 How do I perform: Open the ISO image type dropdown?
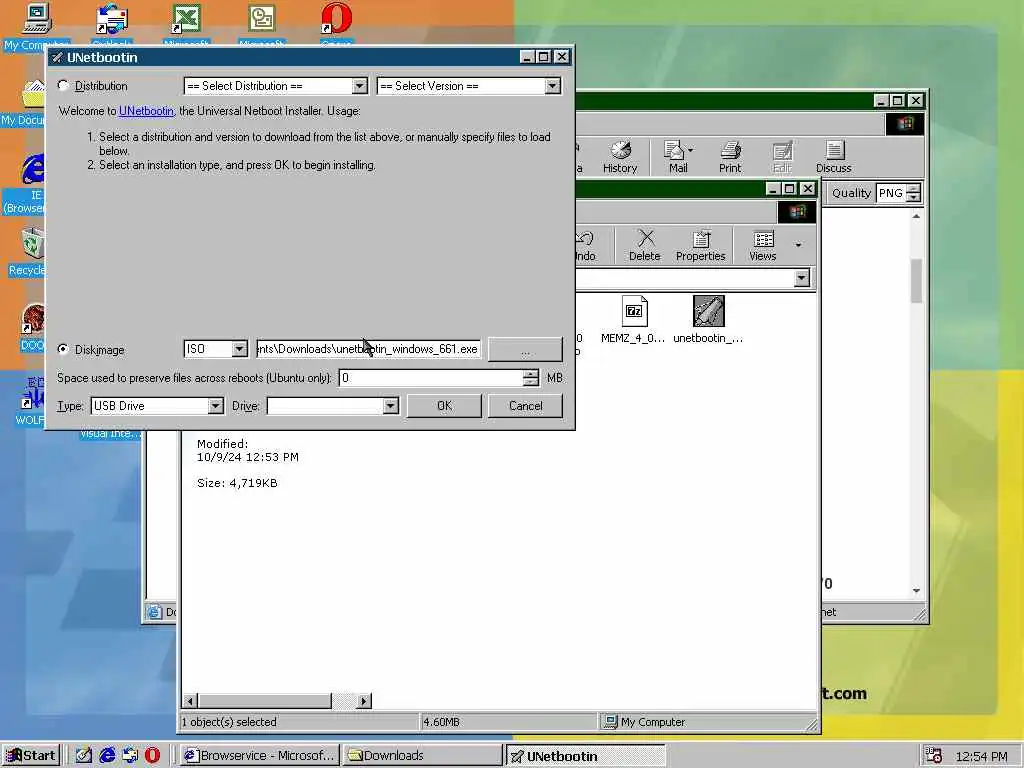(239, 349)
